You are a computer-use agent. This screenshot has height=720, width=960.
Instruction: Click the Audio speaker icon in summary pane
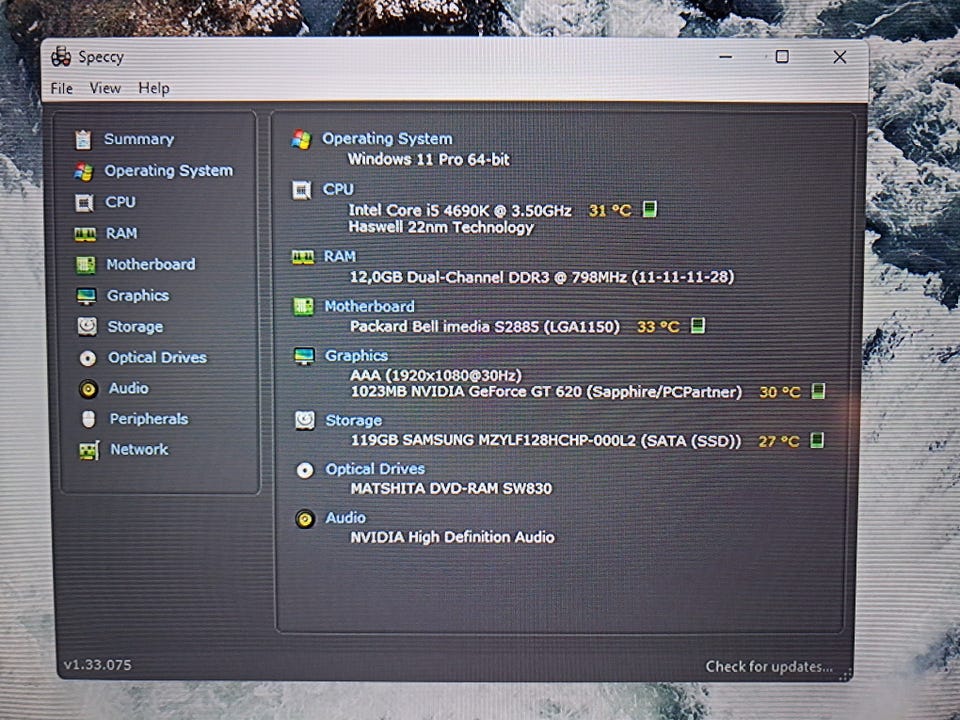(305, 519)
